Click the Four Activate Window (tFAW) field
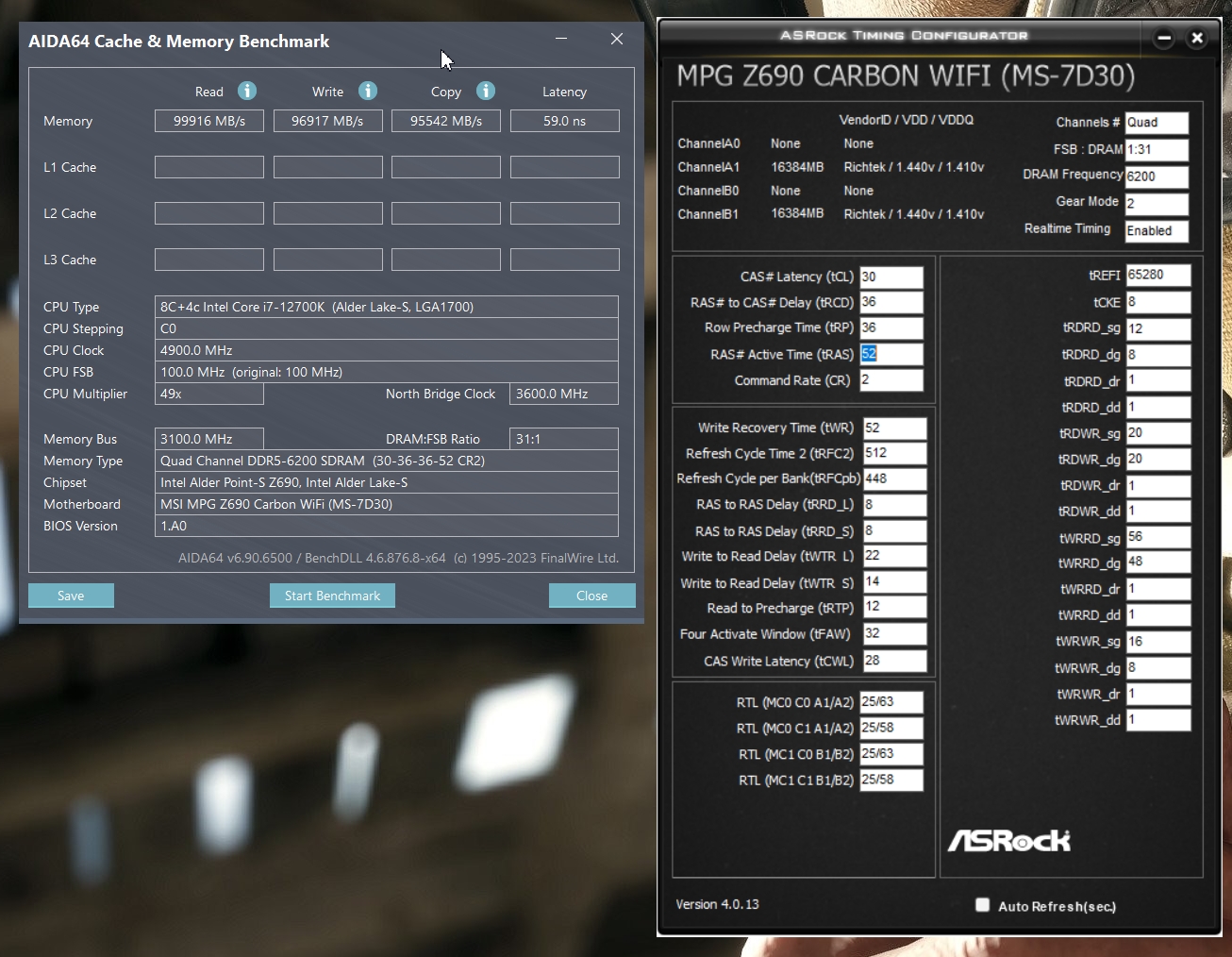 894,634
